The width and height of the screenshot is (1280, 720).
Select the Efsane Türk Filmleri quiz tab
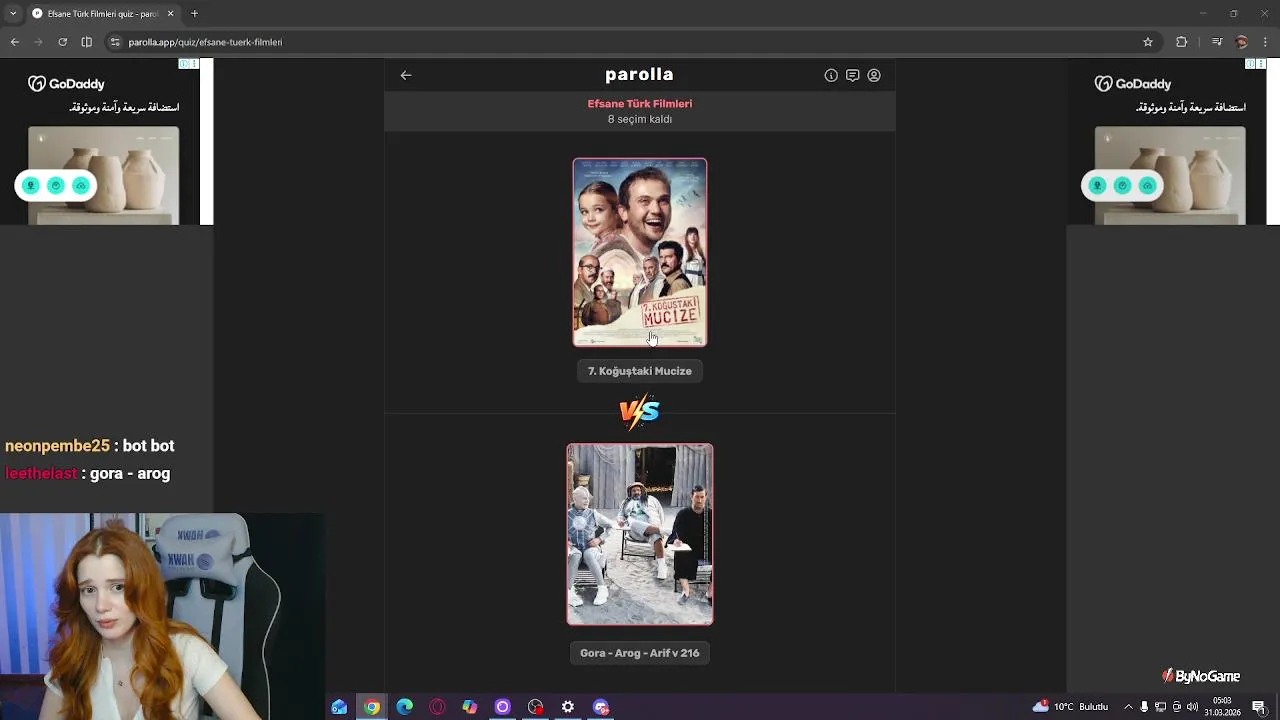coord(103,14)
